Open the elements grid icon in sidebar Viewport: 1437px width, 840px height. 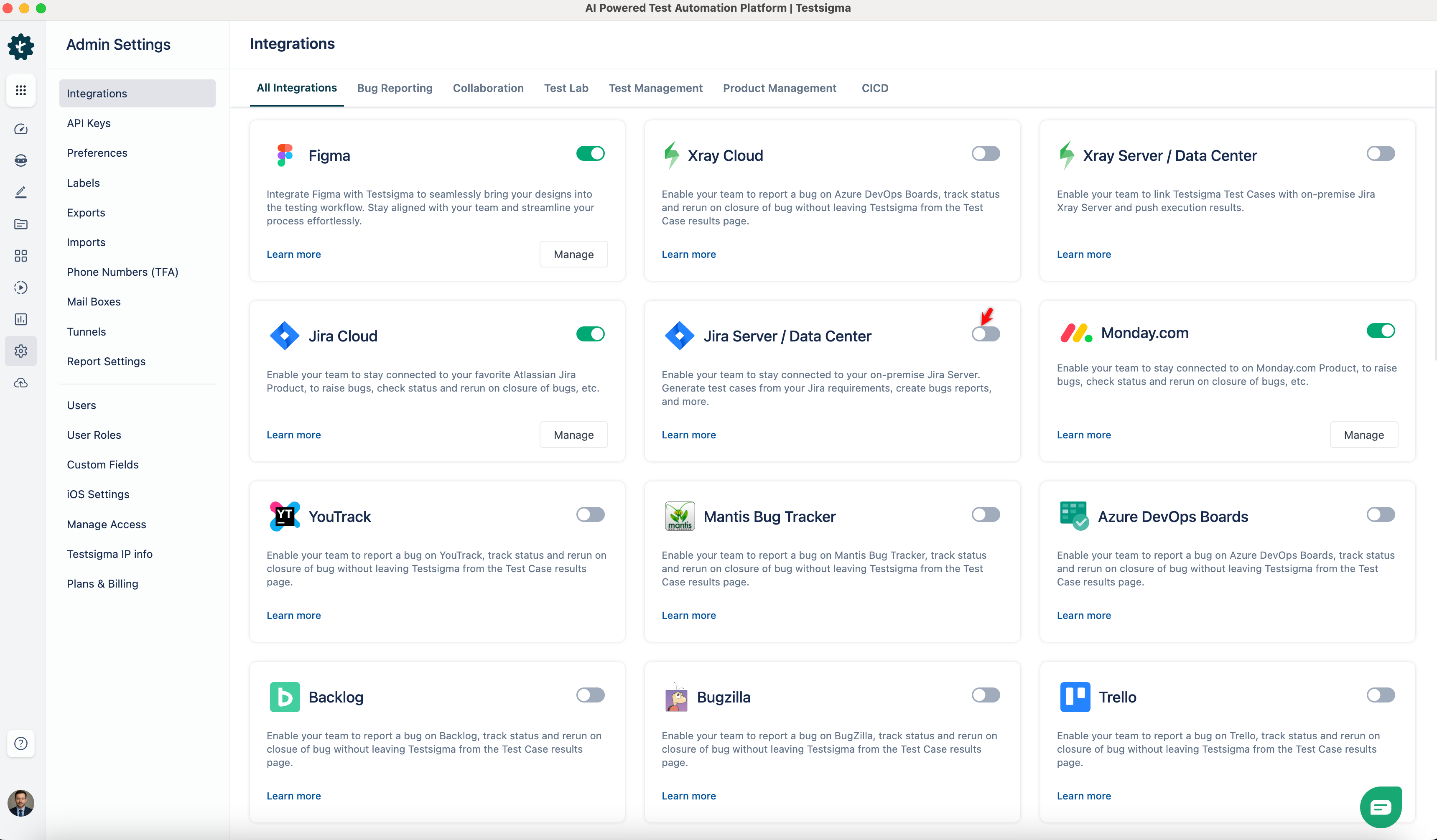pos(20,256)
